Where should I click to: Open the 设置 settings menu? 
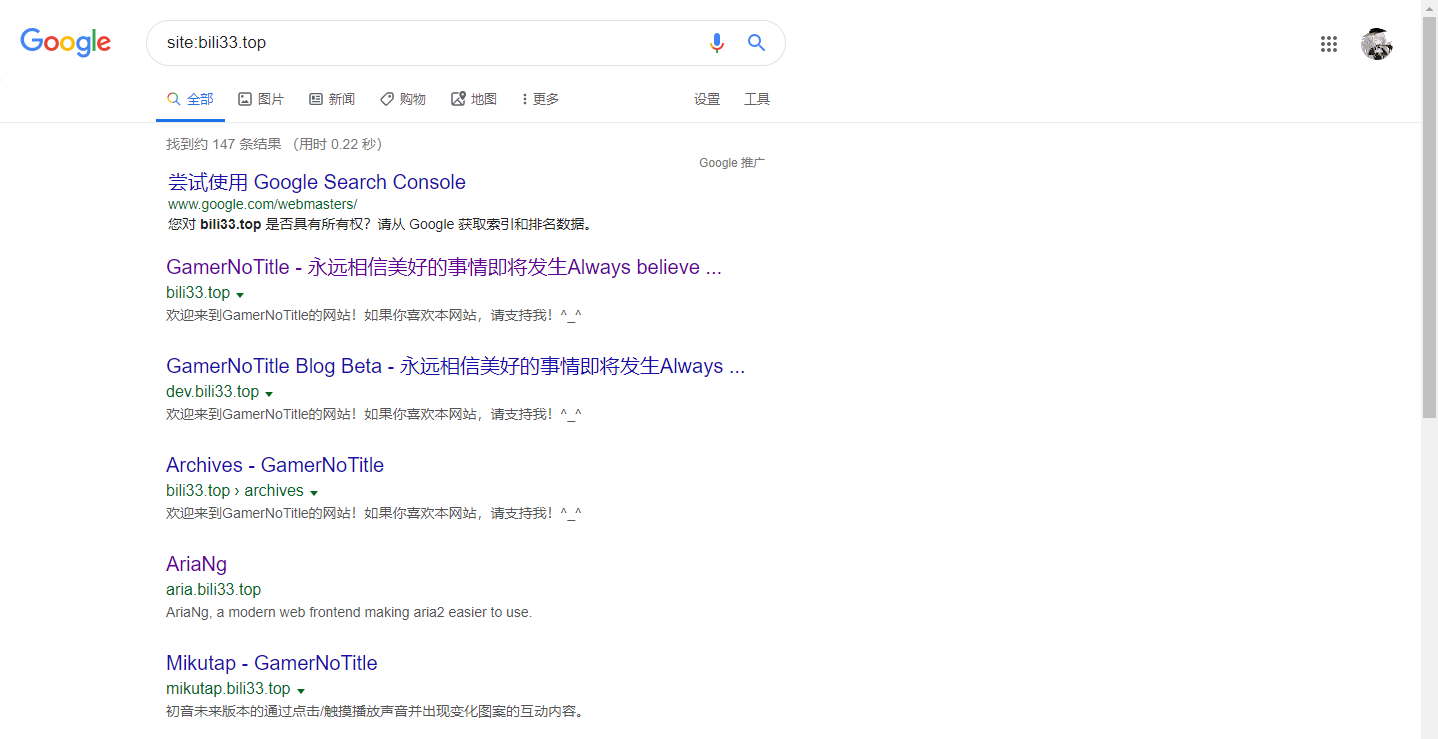point(707,98)
